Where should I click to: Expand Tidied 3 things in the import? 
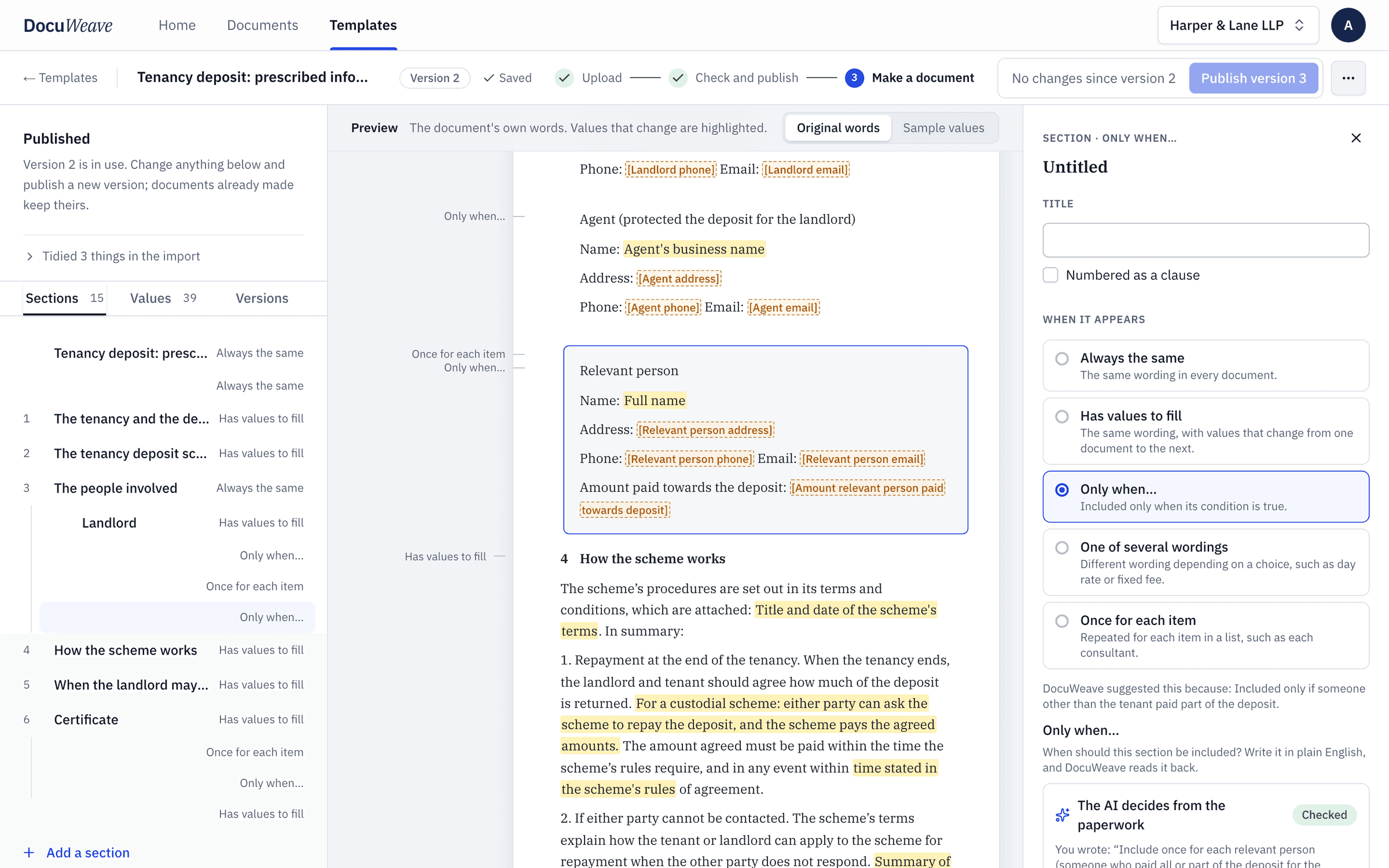113,256
